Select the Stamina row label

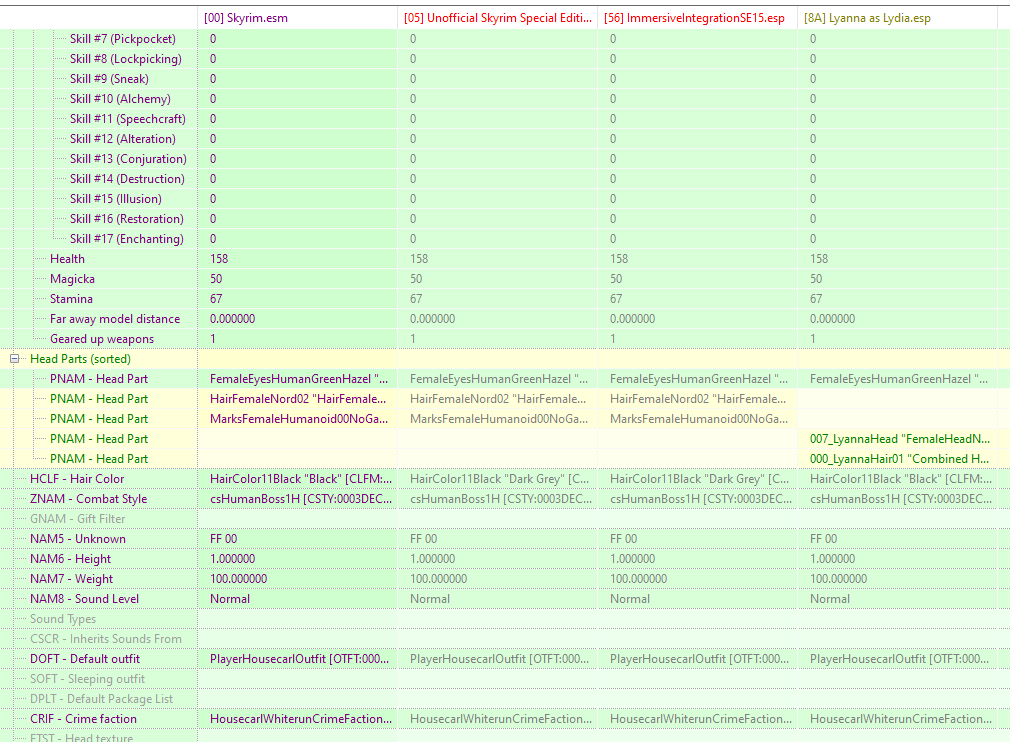coord(71,298)
